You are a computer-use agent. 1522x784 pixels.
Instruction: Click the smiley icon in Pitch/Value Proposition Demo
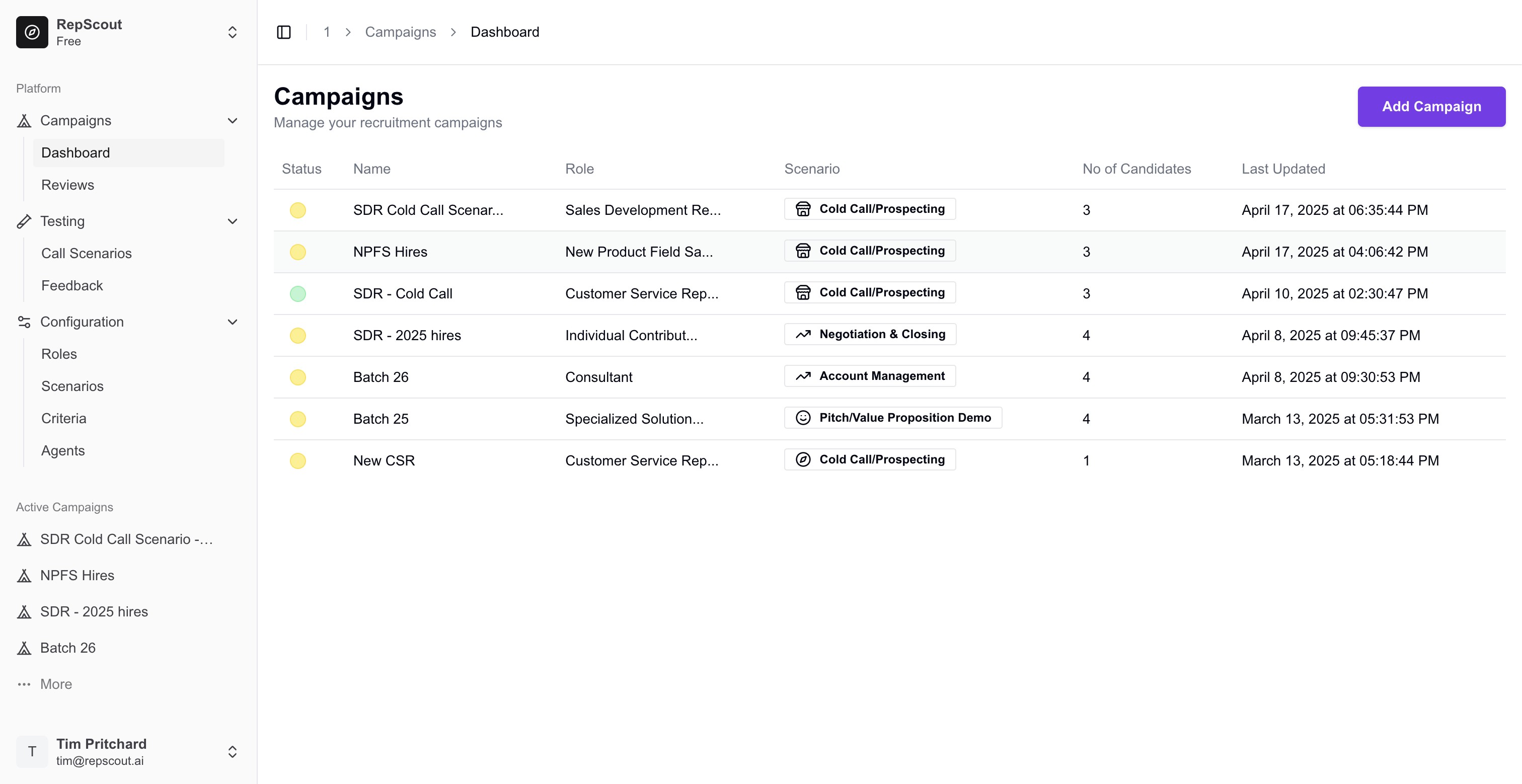tap(803, 418)
